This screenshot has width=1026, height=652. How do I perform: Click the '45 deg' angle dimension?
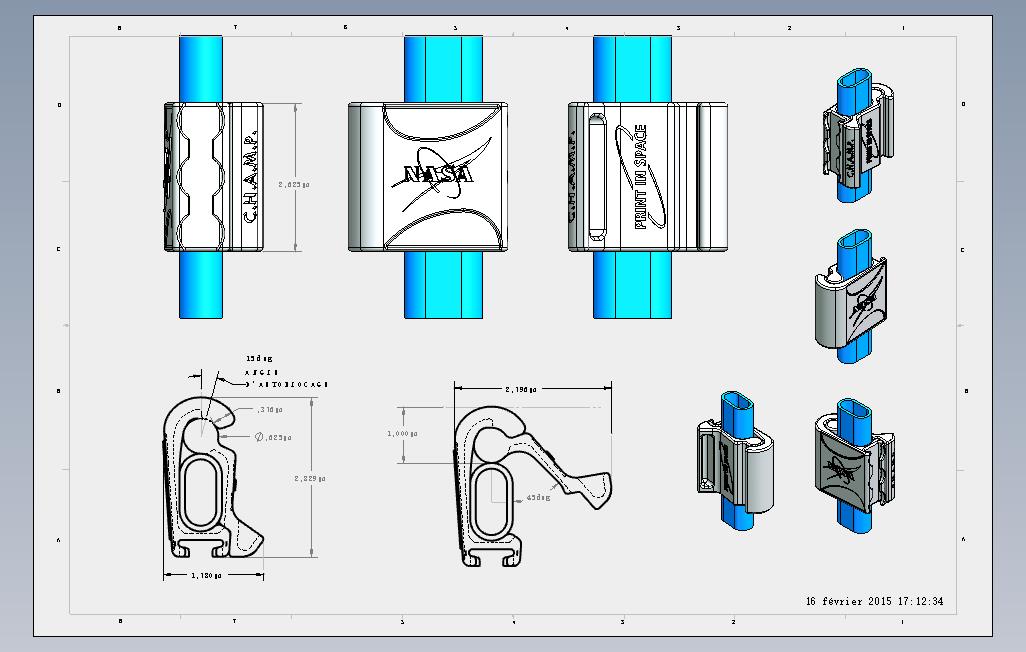click(x=539, y=498)
